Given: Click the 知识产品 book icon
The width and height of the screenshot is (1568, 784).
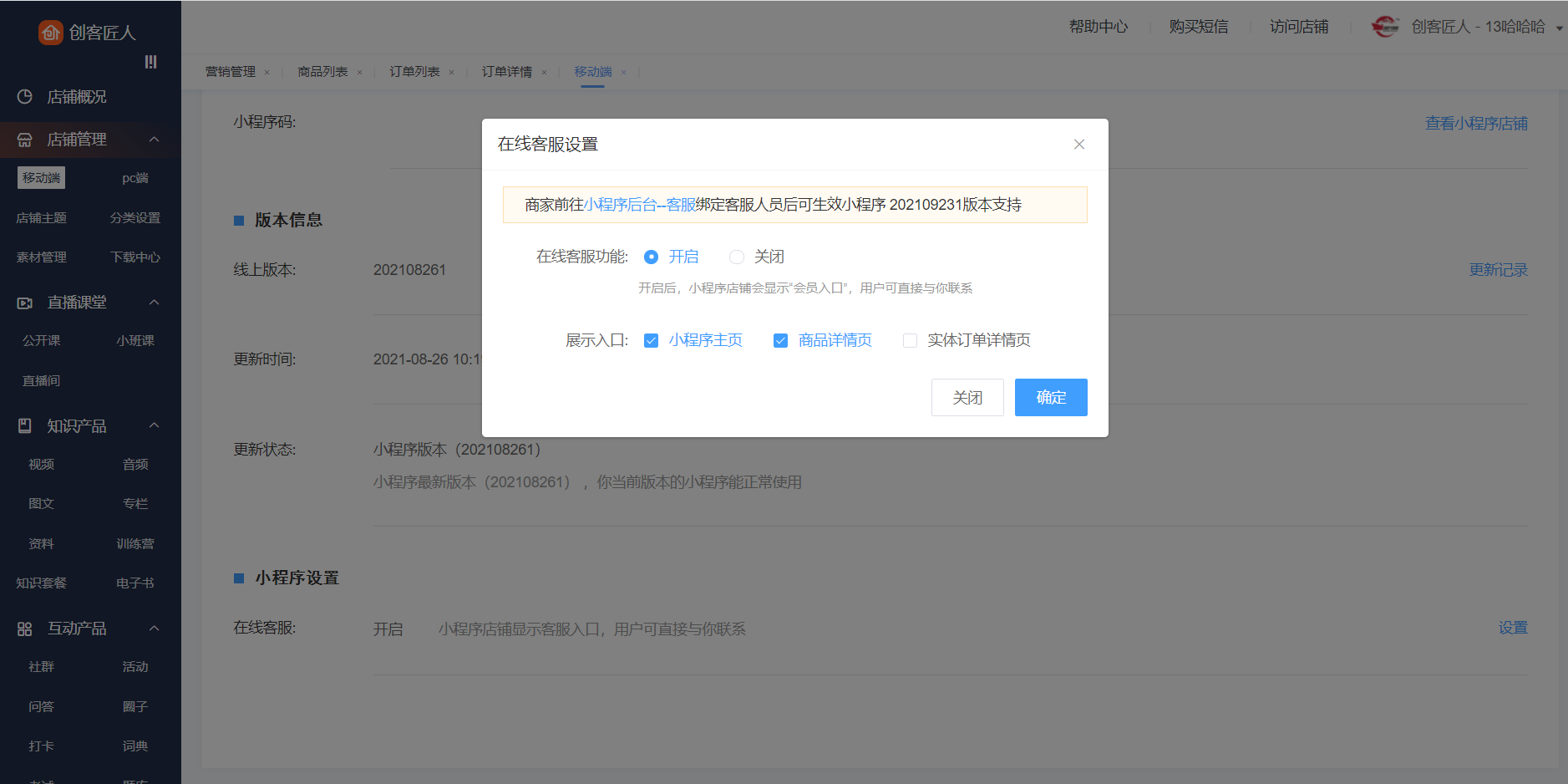Looking at the screenshot, I should [25, 426].
